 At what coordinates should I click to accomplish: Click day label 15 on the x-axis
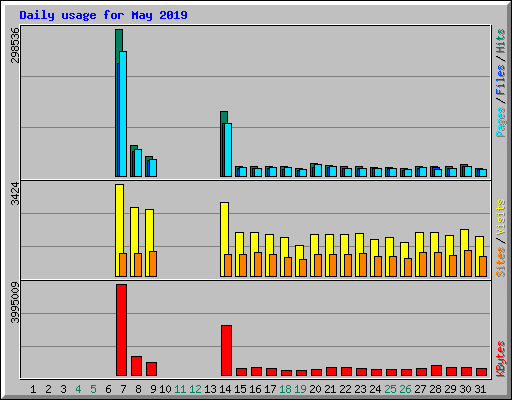tap(240, 389)
